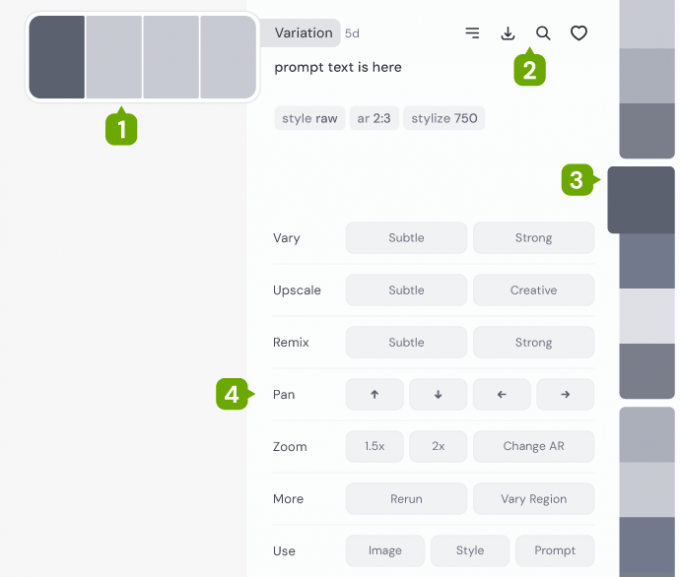Pan image right with right arrow
Image resolution: width=680 pixels, height=577 pixels.
(x=565, y=394)
